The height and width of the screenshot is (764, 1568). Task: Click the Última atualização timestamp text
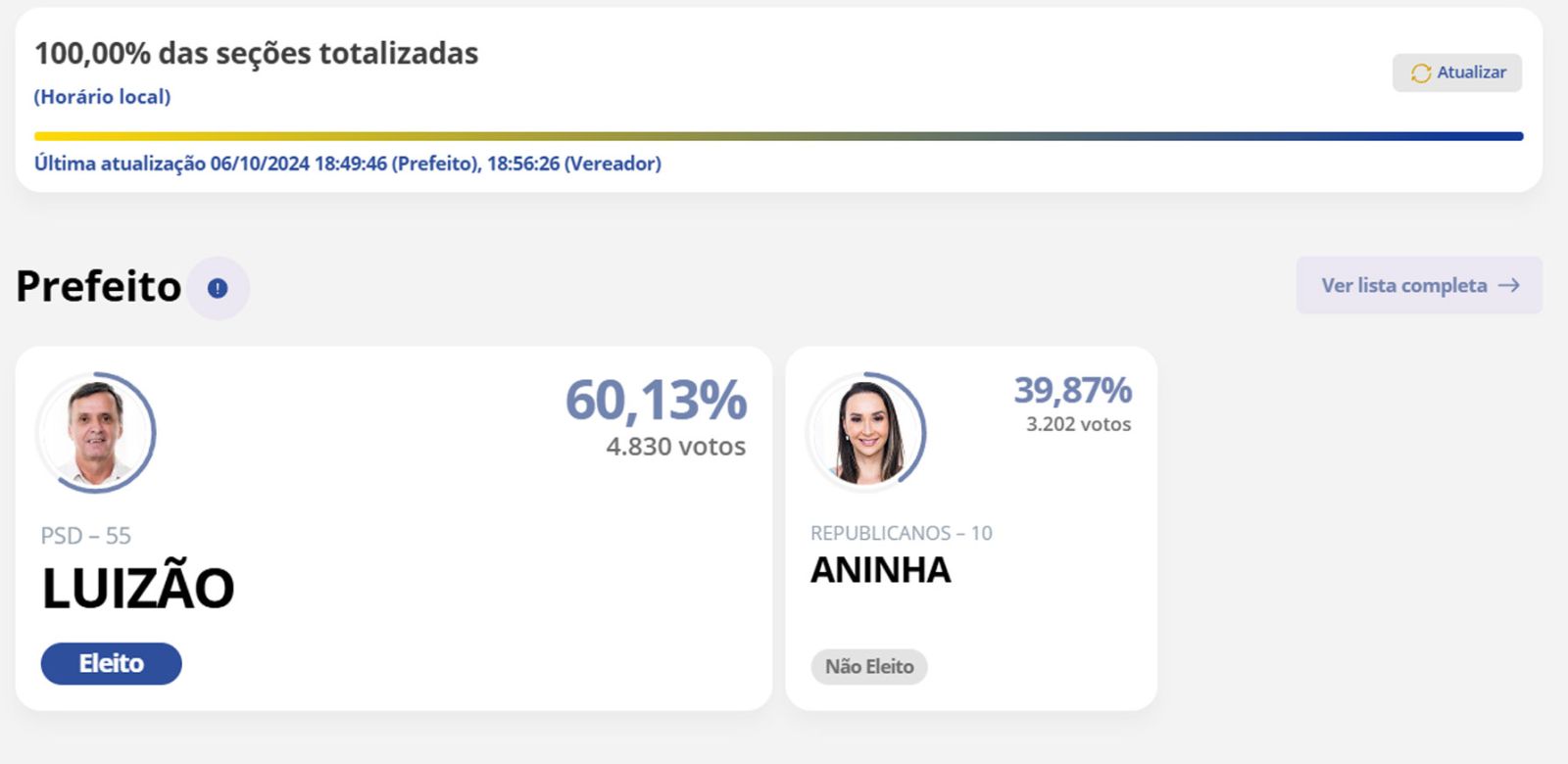(347, 164)
